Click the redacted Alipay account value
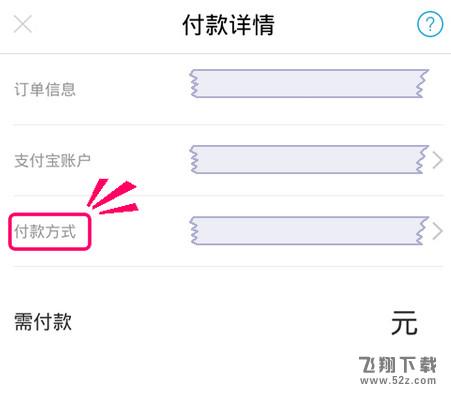The height and width of the screenshot is (395, 451). (309, 159)
